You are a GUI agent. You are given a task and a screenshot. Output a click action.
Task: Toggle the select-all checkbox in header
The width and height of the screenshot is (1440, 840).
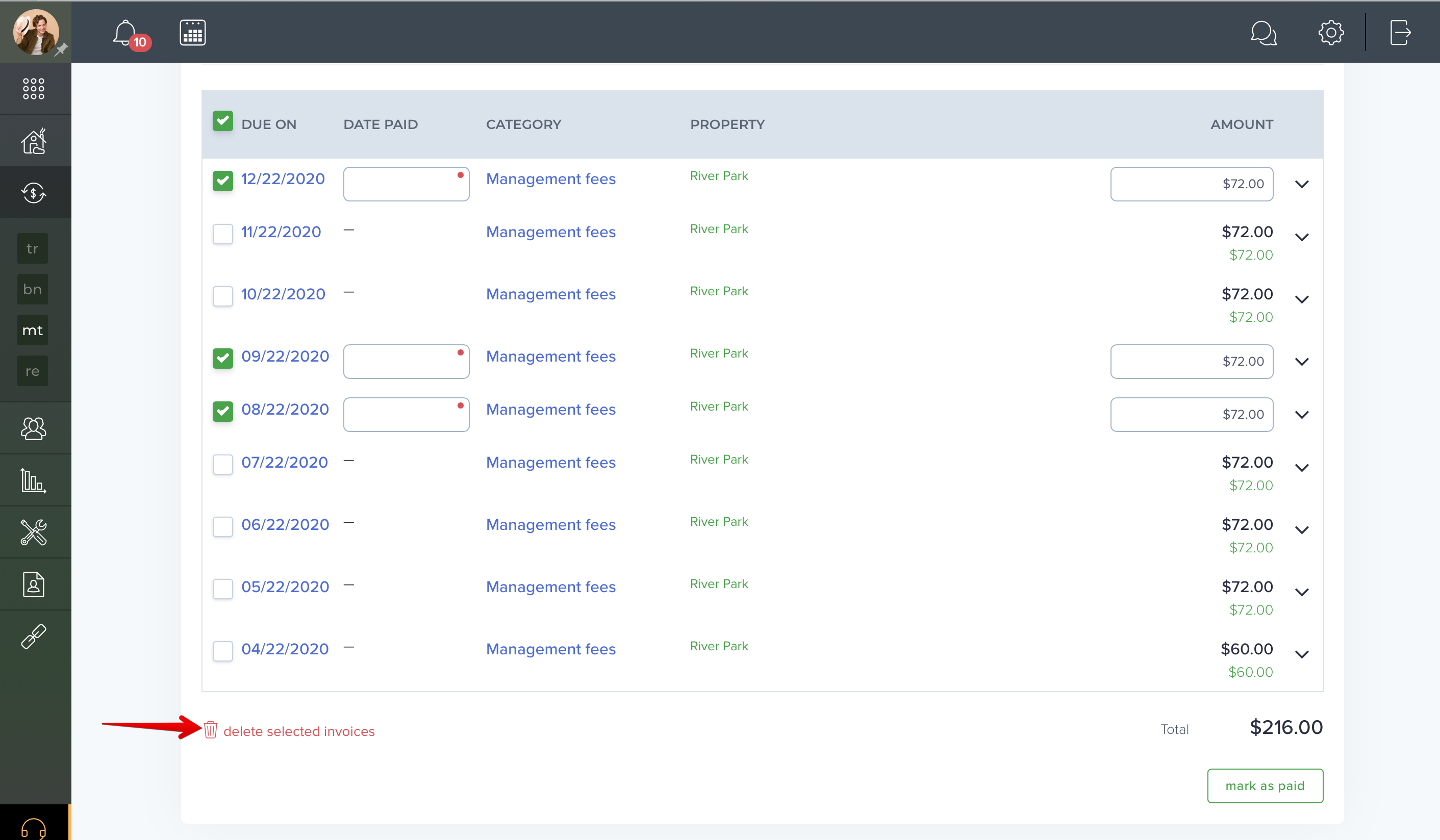coord(223,121)
